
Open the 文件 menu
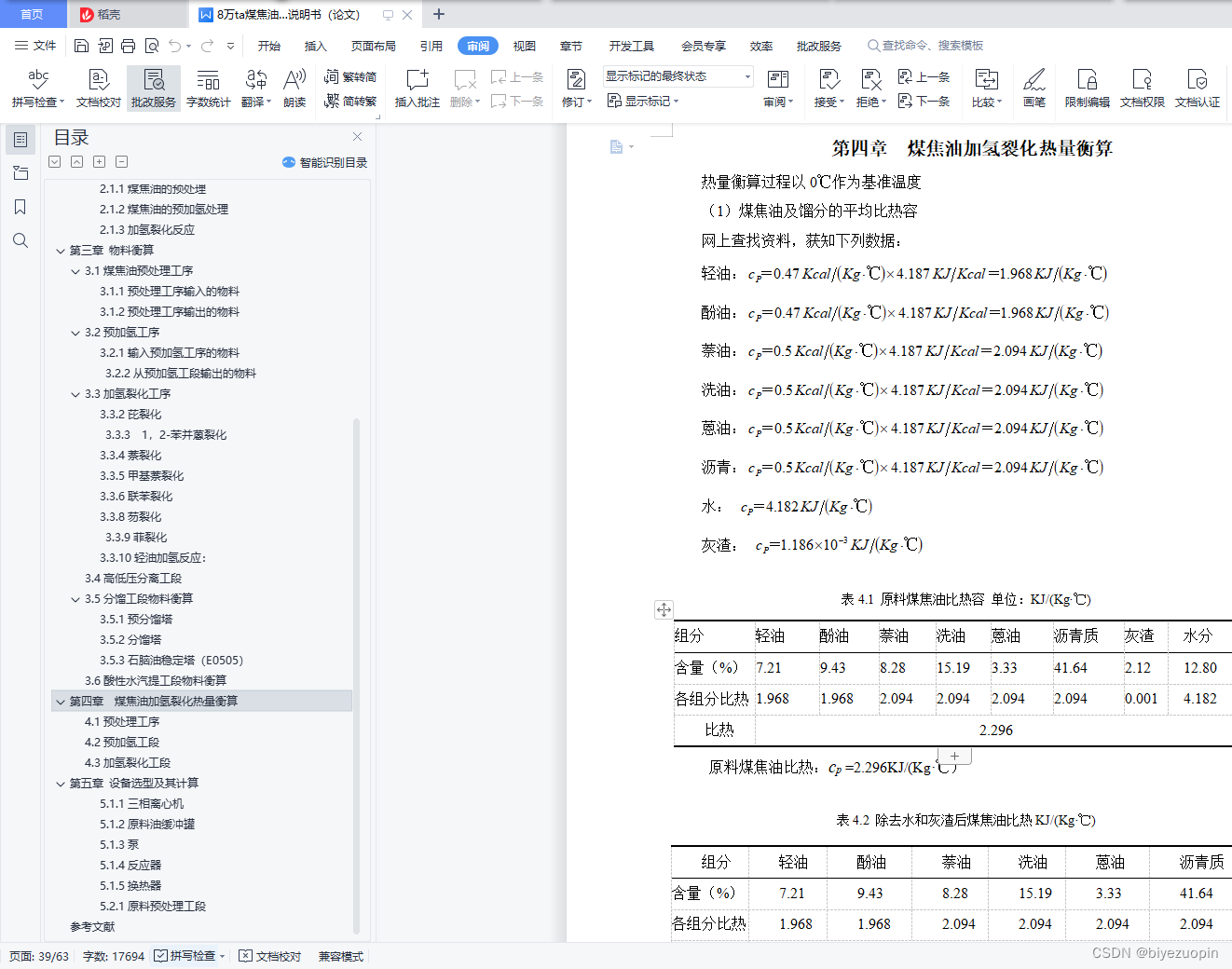click(x=35, y=46)
